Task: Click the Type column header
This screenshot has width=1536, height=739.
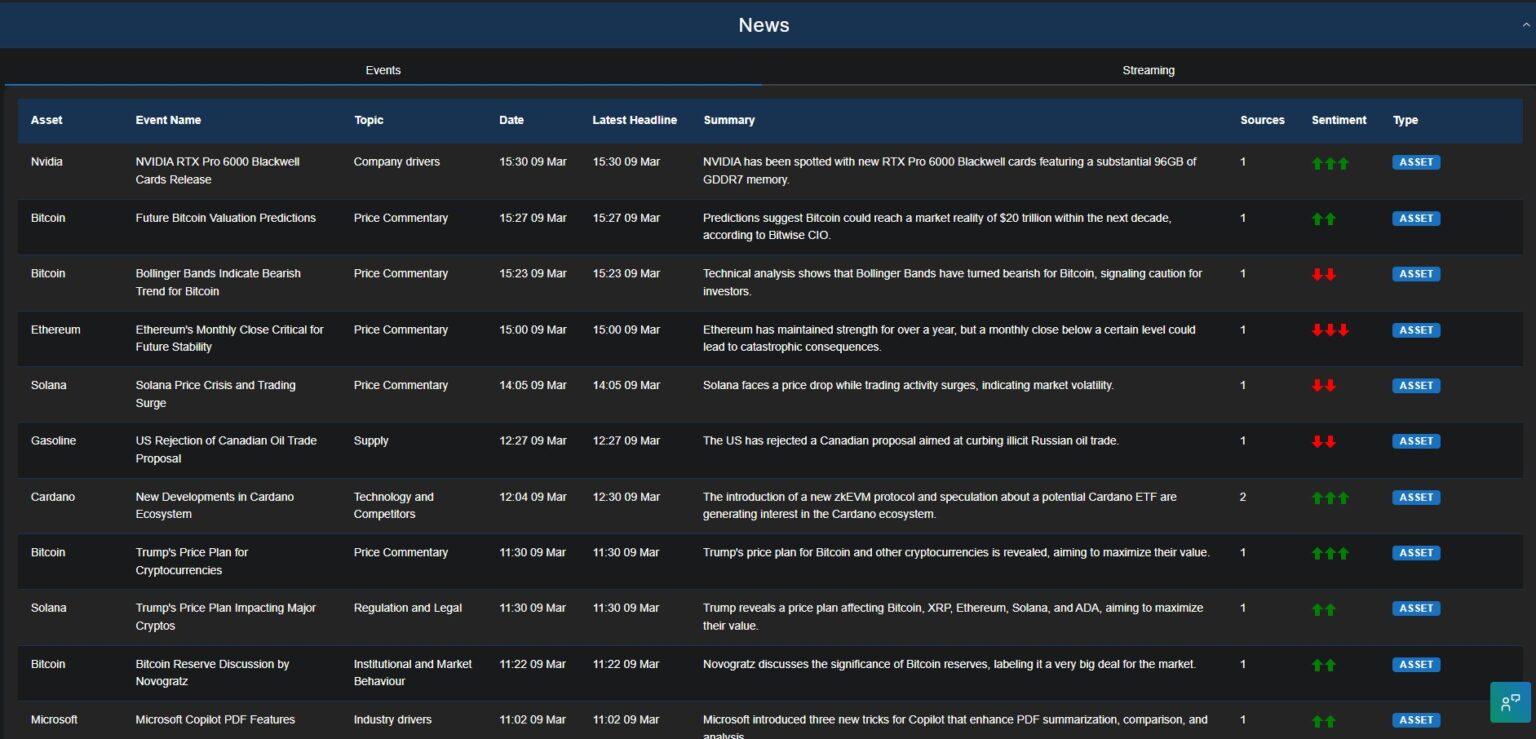Action: tap(1405, 120)
